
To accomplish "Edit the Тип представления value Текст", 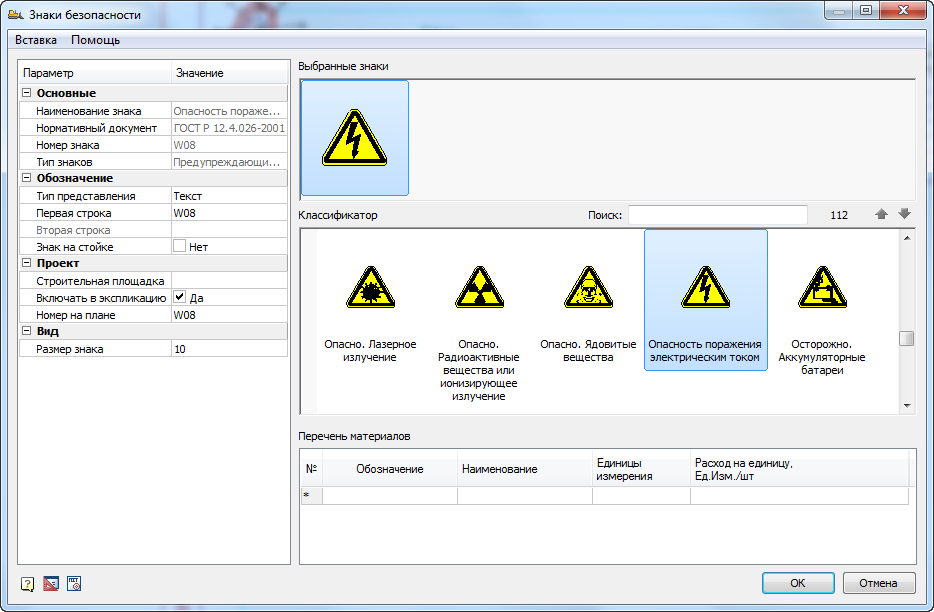I will click(x=229, y=196).
